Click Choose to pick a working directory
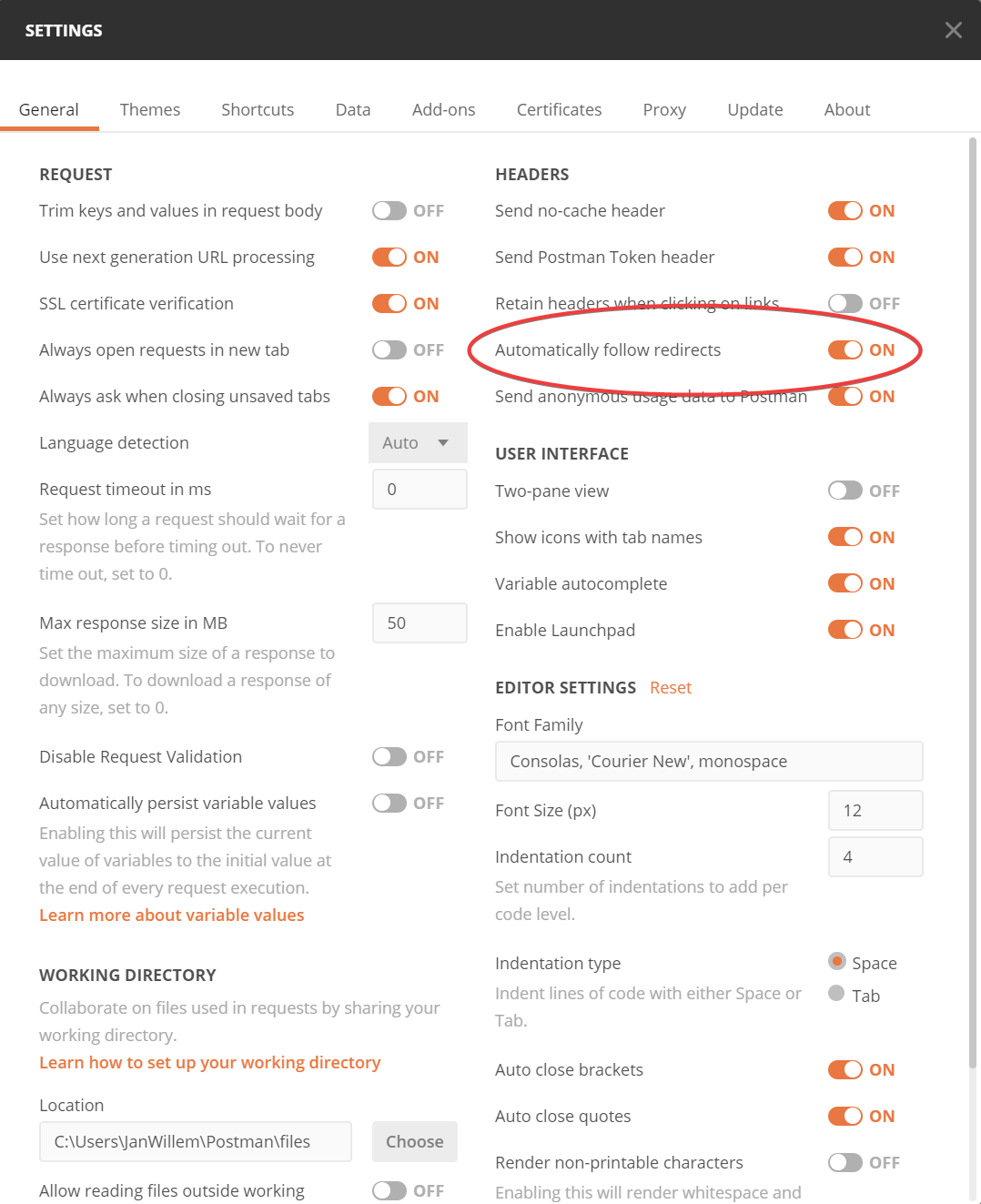This screenshot has width=981, height=1204. point(414,1141)
